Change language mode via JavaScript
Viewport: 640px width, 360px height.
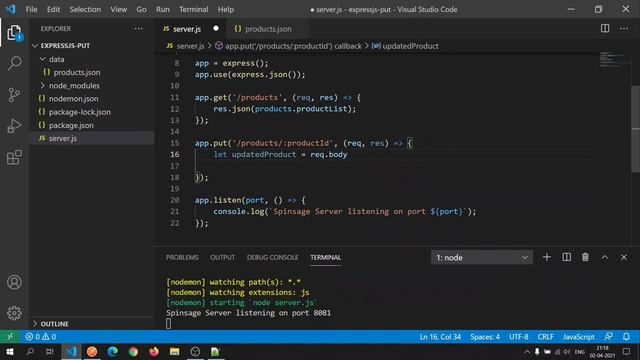click(x=578, y=337)
